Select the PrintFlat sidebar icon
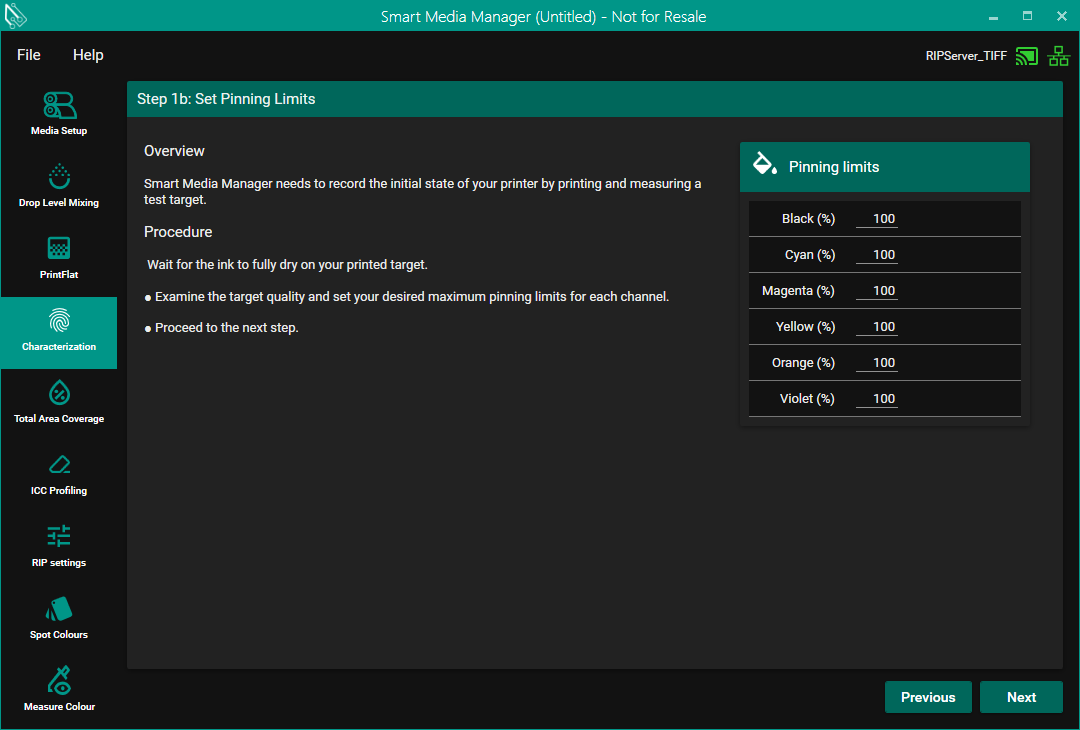This screenshot has width=1080, height=730. (x=59, y=248)
